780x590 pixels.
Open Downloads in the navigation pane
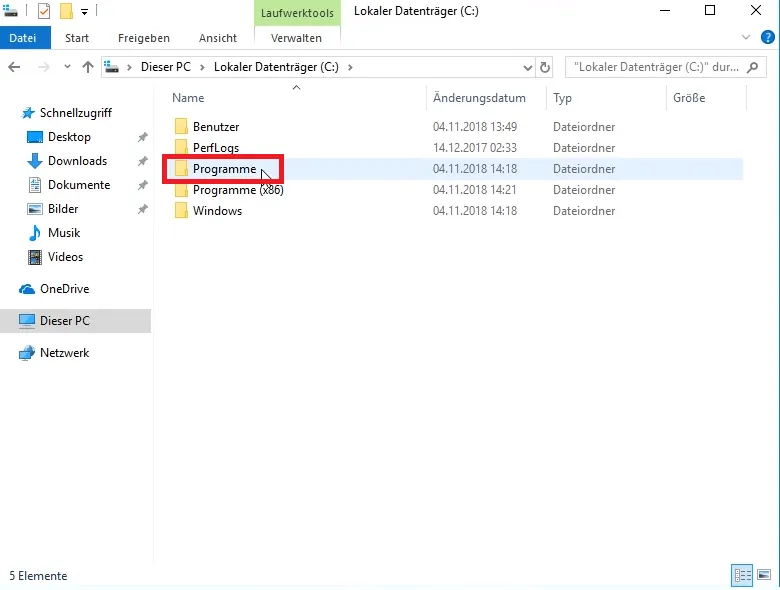pyautogui.click(x=77, y=161)
